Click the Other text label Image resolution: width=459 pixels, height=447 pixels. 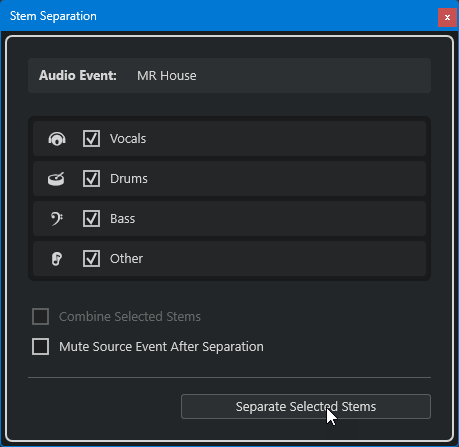click(x=126, y=259)
